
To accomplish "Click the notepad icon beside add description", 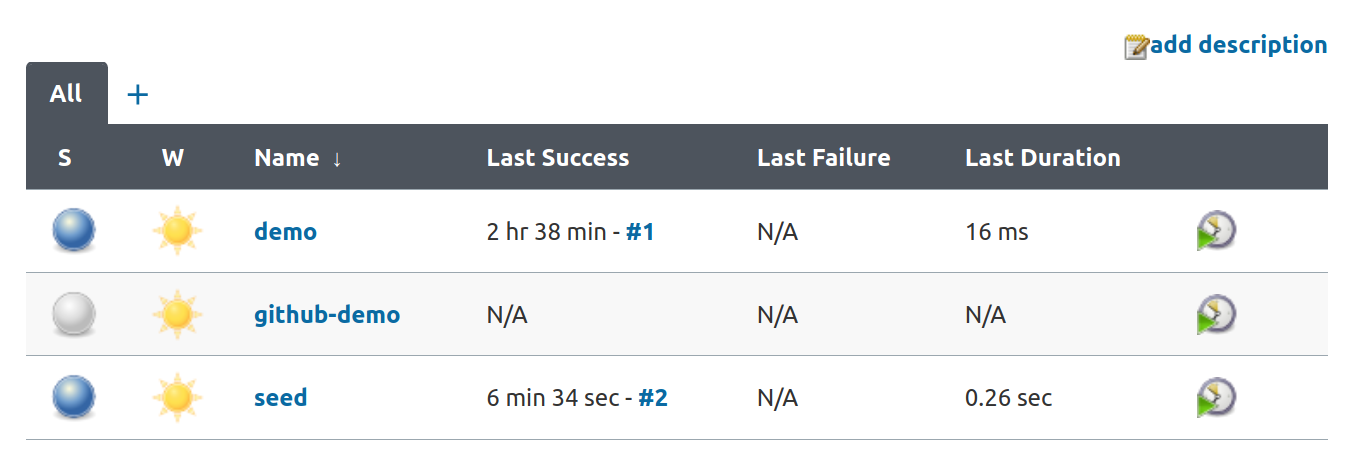I will point(1136,46).
